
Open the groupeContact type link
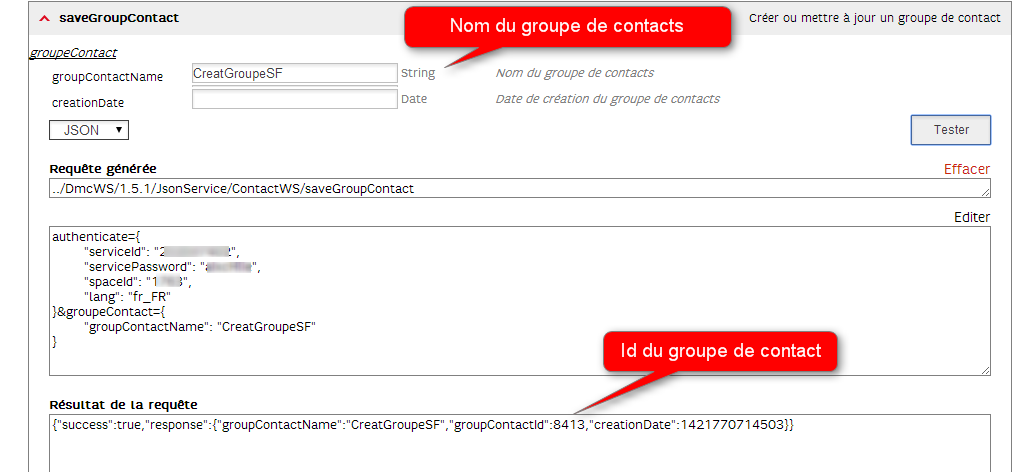73,53
